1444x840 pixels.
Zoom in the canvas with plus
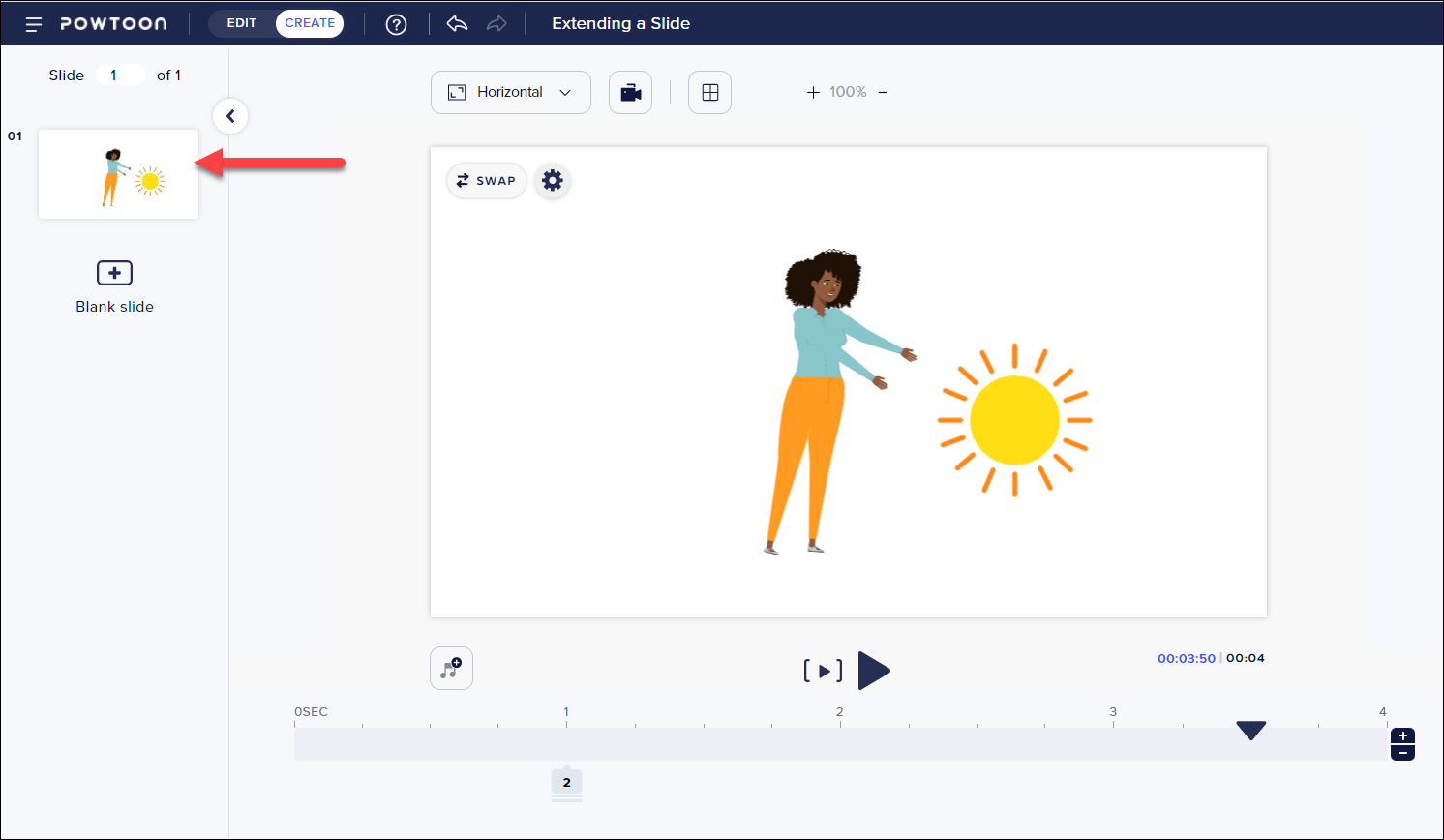click(813, 93)
